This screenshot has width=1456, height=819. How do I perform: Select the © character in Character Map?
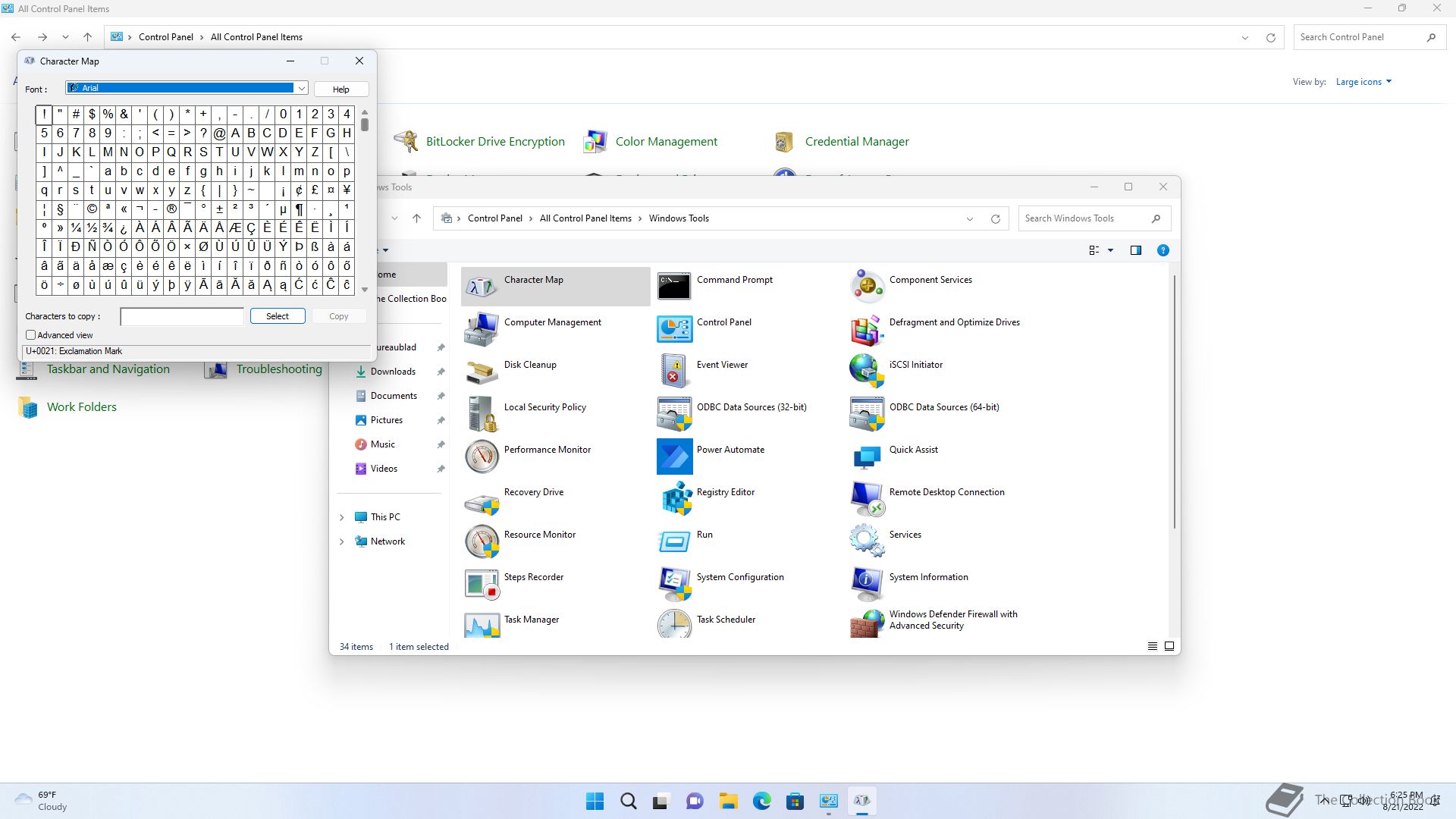(92, 209)
